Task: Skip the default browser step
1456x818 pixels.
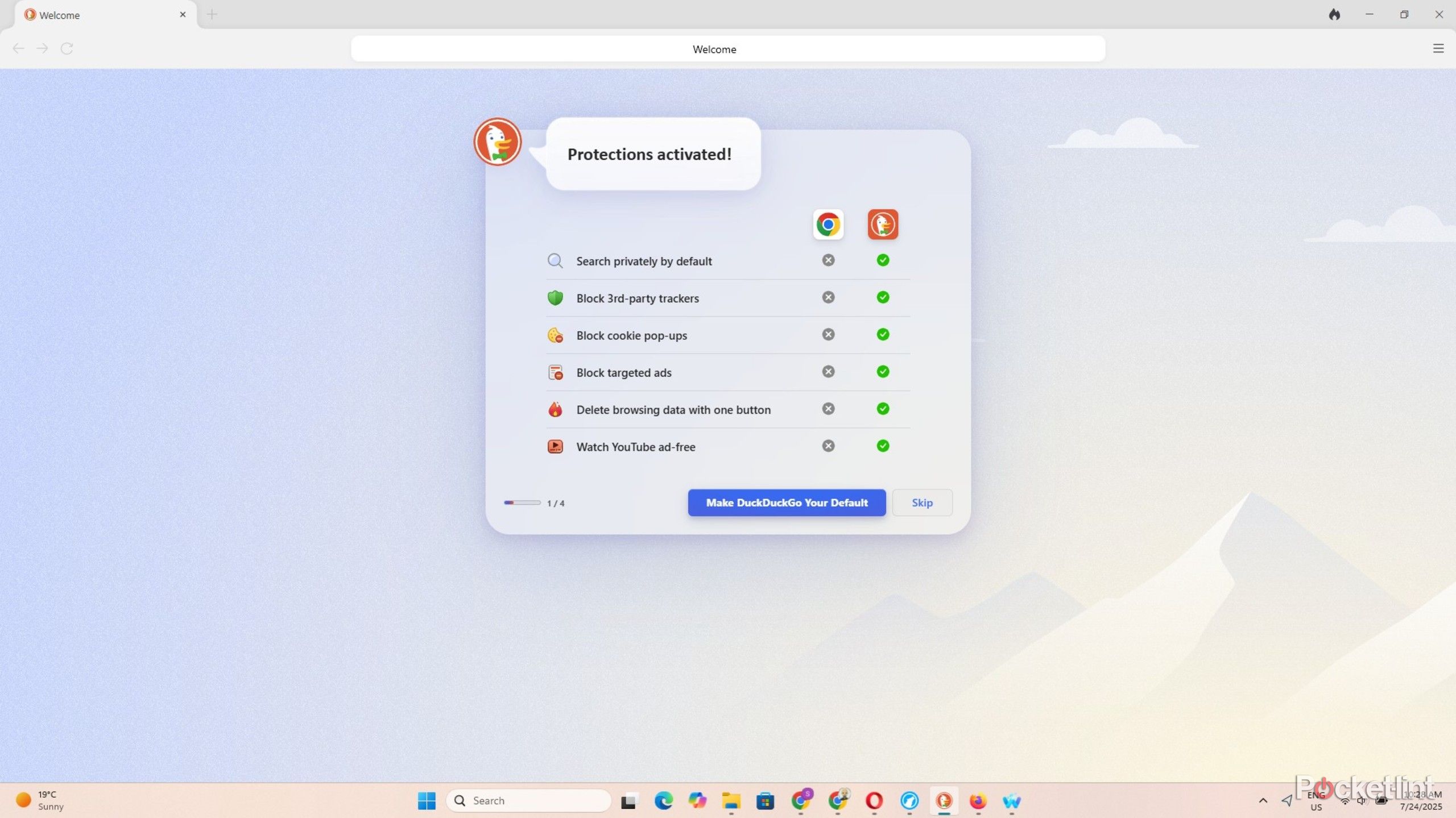Action: click(922, 503)
